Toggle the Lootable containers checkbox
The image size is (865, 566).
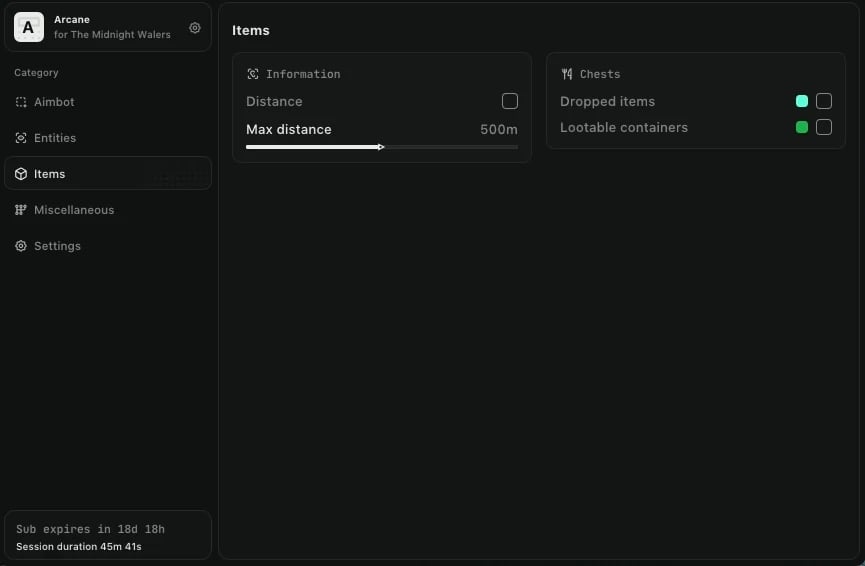pyautogui.click(x=824, y=127)
